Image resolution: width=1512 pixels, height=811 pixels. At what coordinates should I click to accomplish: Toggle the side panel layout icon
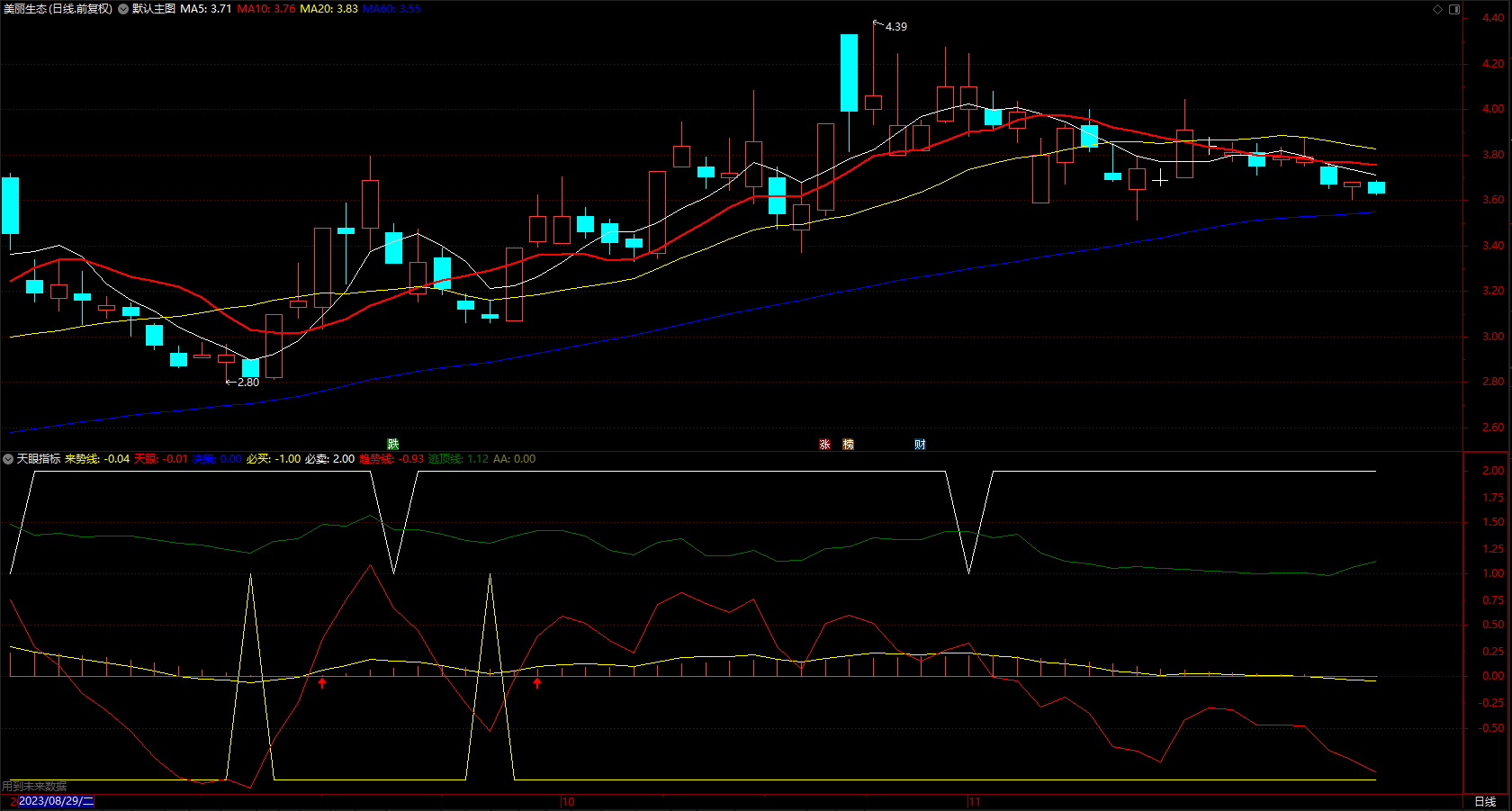click(x=1454, y=9)
